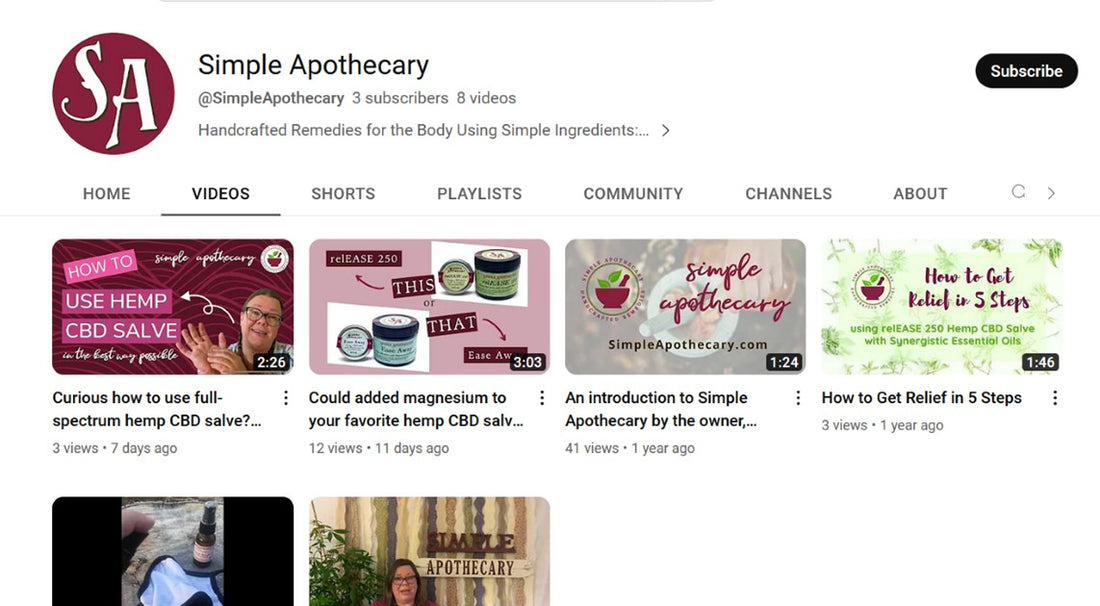Click the 3:03 duration badge
The image size is (1100, 606).
[527, 362]
